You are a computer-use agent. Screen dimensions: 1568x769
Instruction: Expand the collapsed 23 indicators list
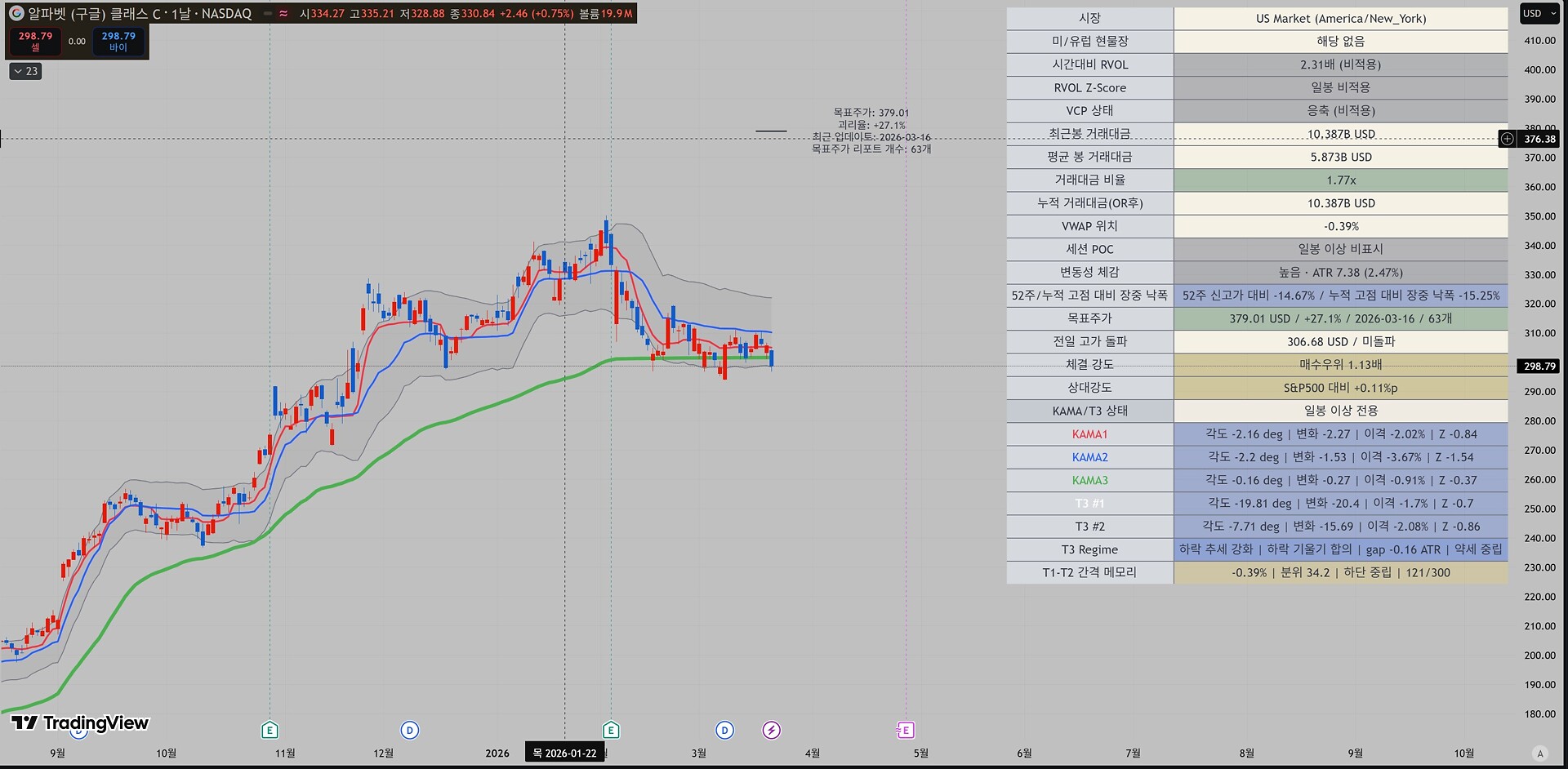[25, 71]
